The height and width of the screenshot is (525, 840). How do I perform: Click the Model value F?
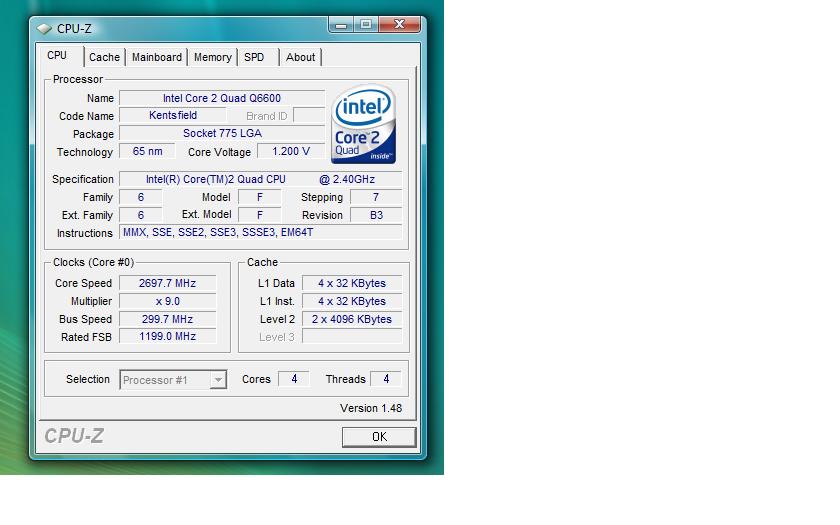pyautogui.click(x=260, y=197)
